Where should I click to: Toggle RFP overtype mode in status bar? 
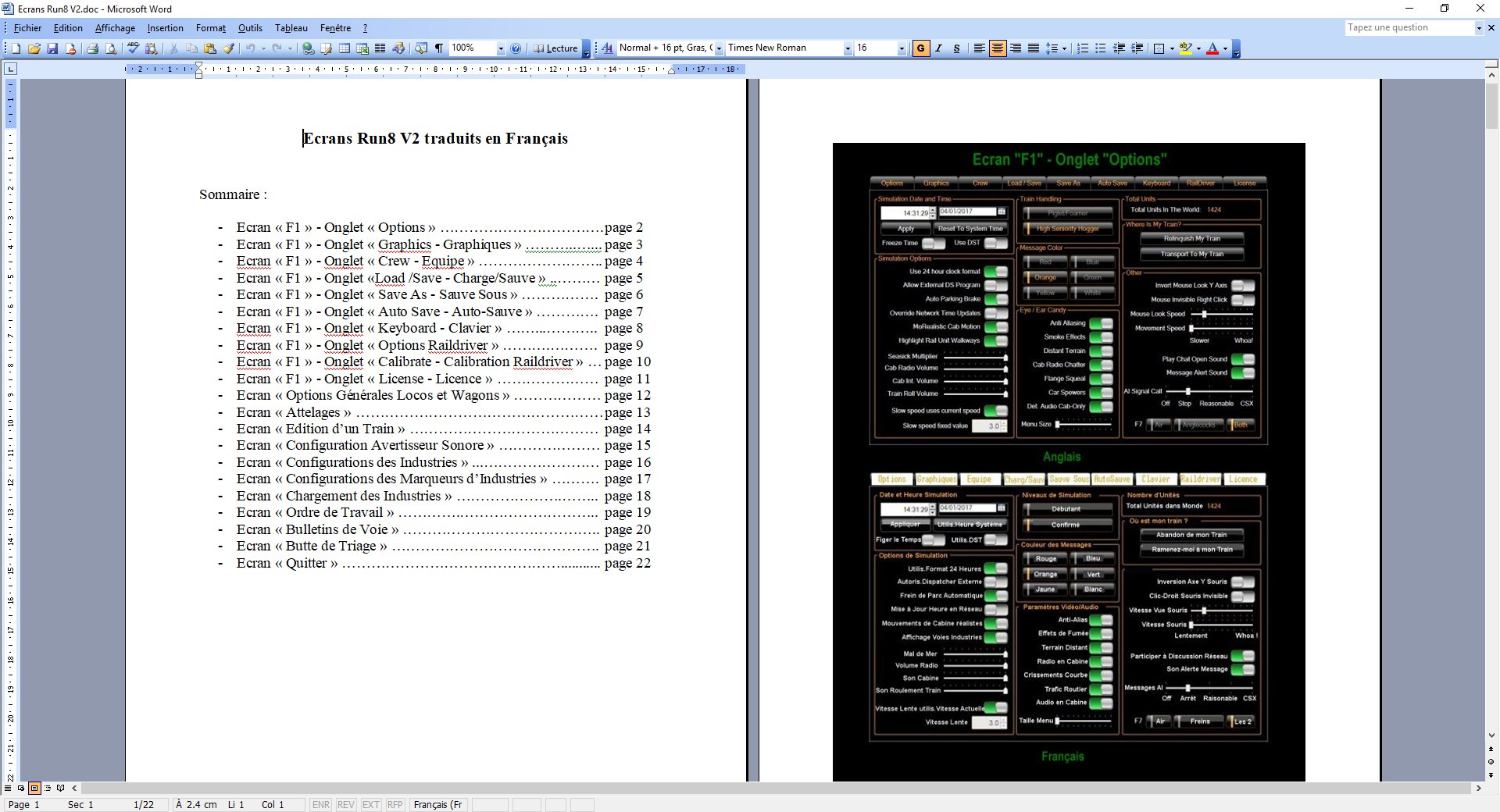[x=395, y=805]
